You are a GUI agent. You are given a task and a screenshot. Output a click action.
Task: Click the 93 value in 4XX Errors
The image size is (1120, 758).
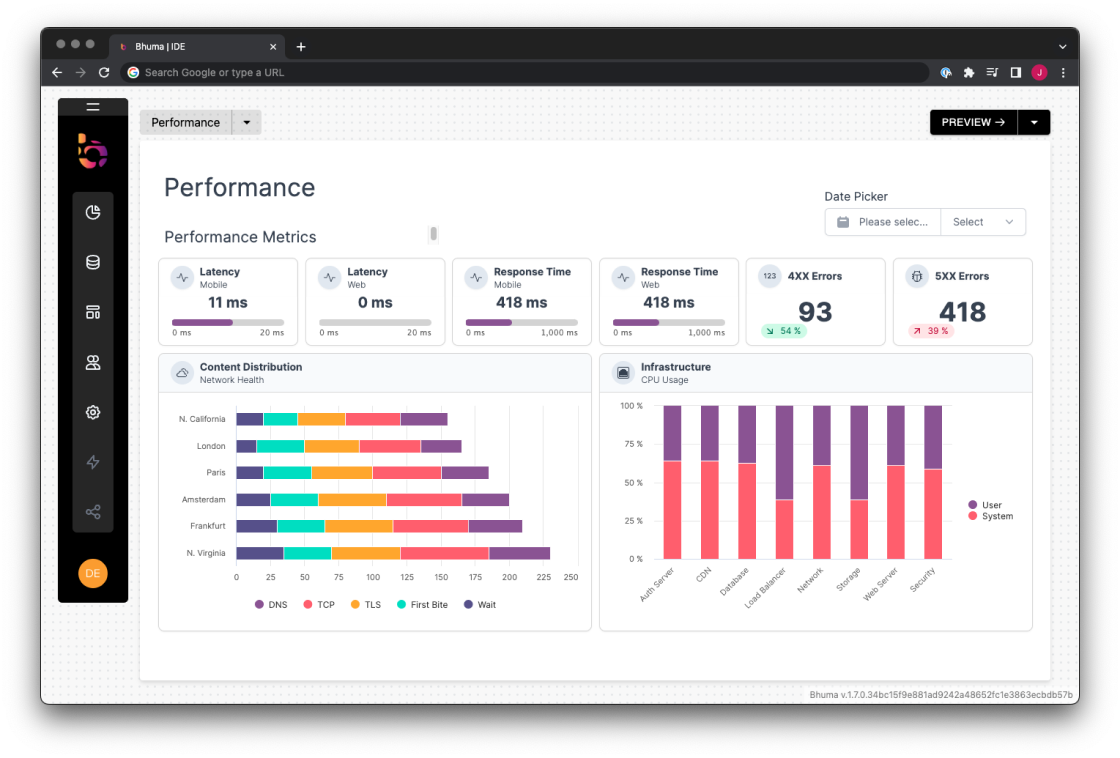(815, 311)
